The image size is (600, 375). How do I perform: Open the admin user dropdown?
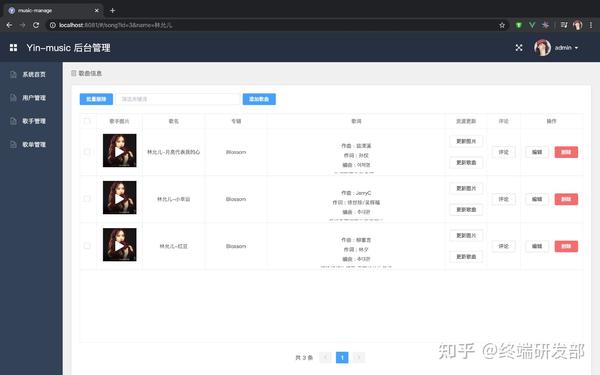(x=566, y=48)
